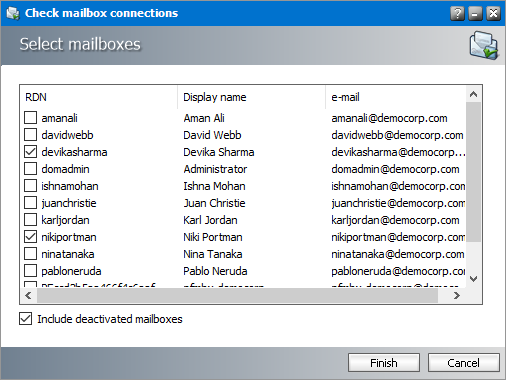Toggle Include deactivated mailboxes option
The image size is (506, 380).
tap(25, 319)
